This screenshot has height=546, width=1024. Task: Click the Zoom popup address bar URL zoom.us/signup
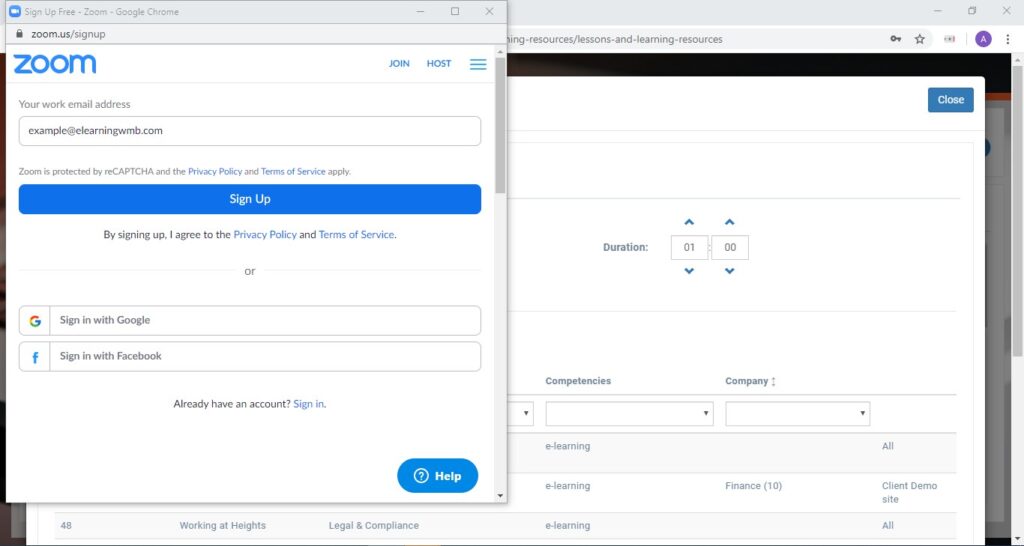[68, 34]
